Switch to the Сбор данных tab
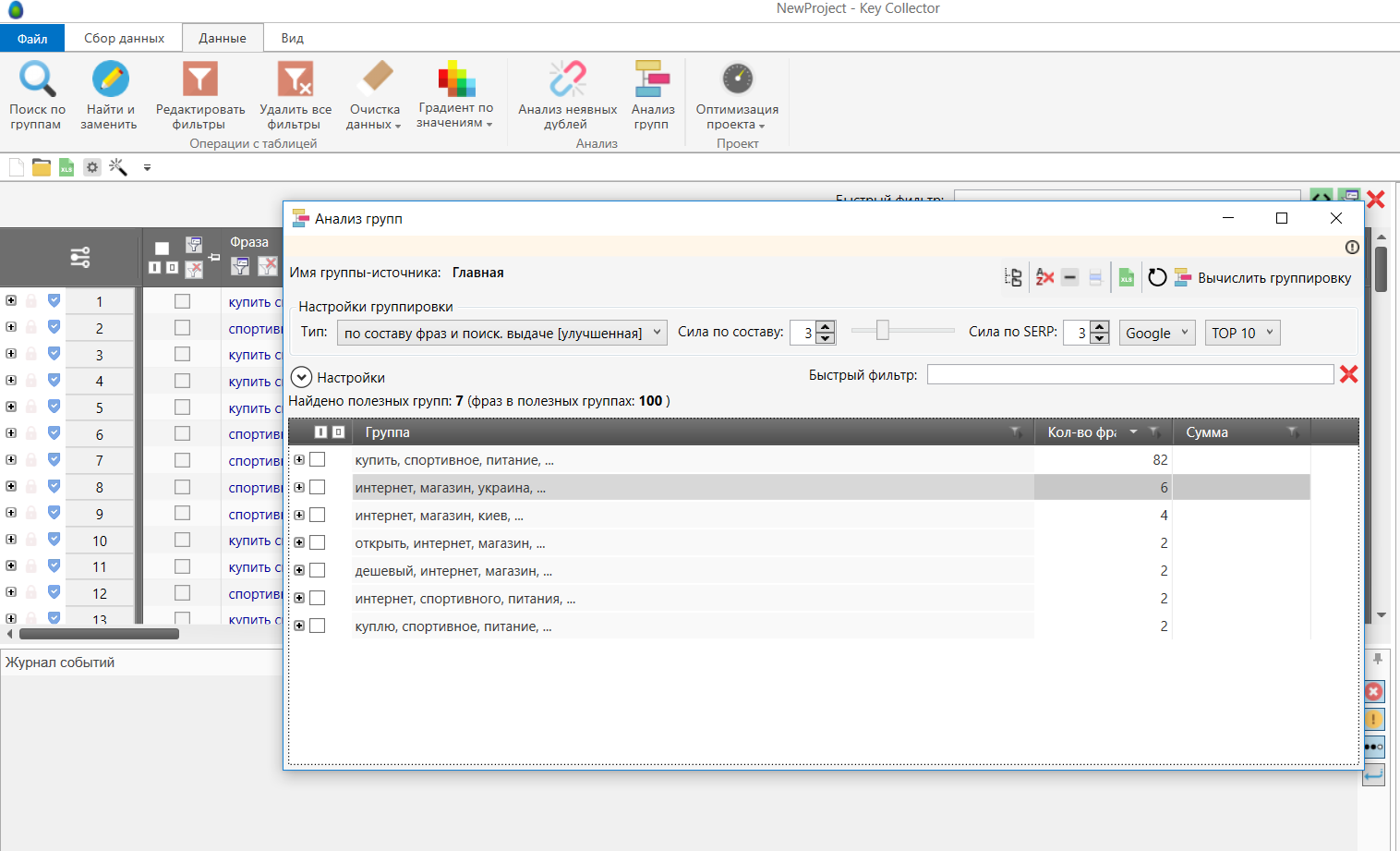This screenshot has height=851, width=1400. (x=124, y=38)
